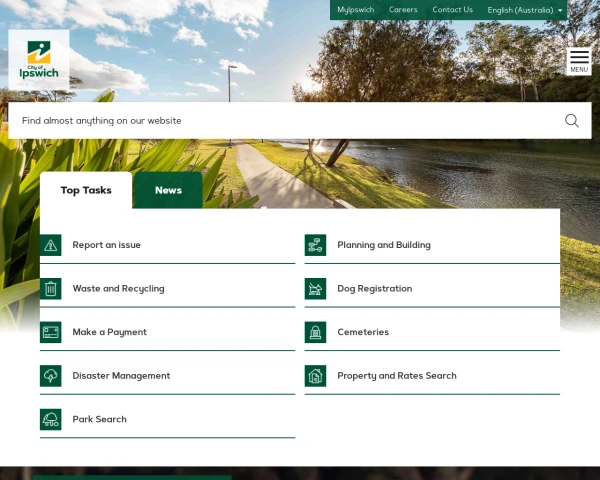The width and height of the screenshot is (600, 480).
Task: Focus the website search input field
Action: pos(280,121)
